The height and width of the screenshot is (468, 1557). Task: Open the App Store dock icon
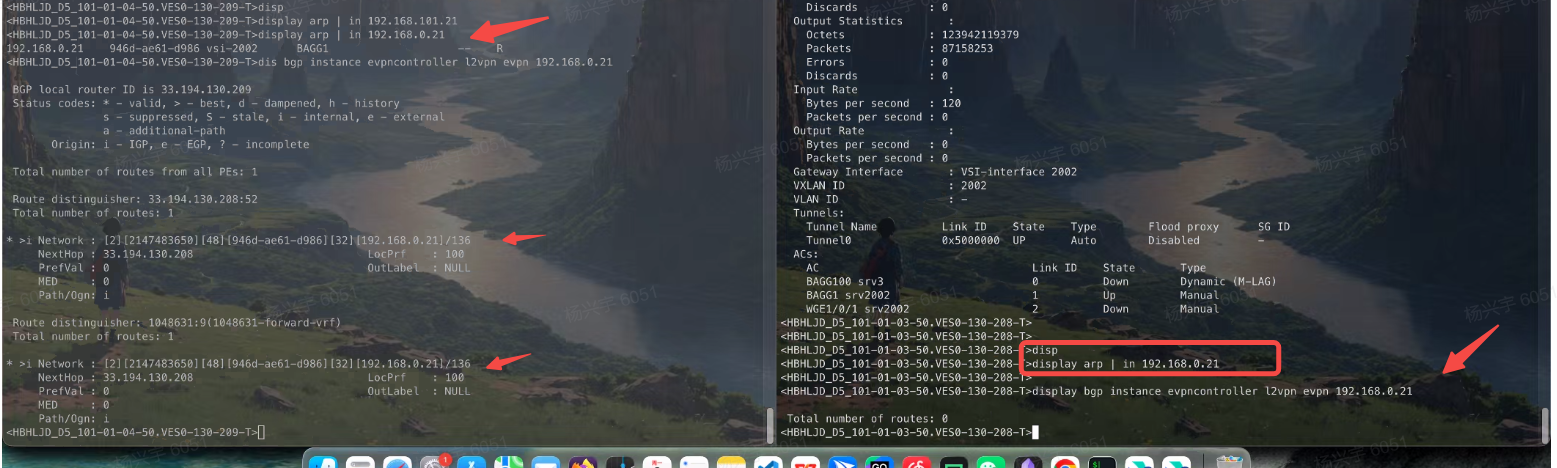pyautogui.click(x=323, y=463)
